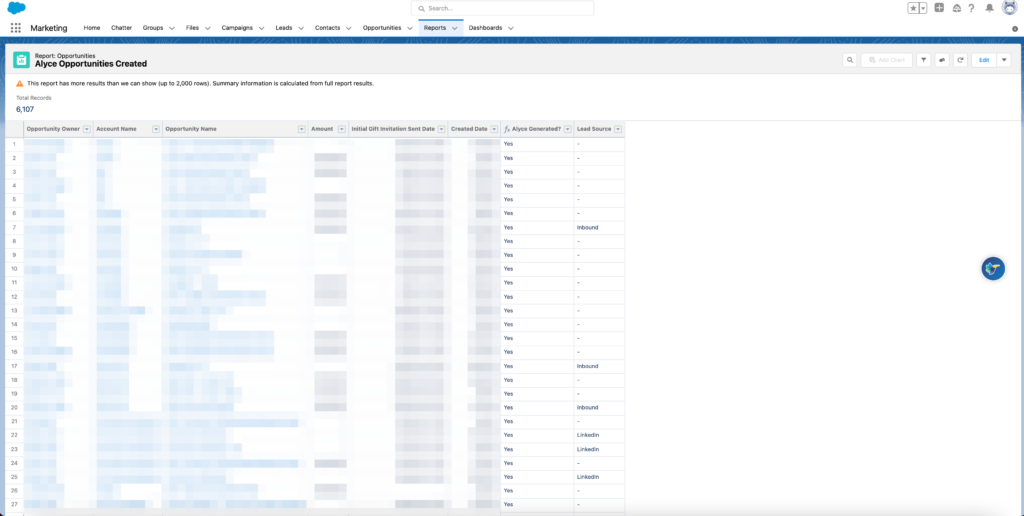This screenshot has height=516, width=1024.
Task: Click Inbound lead source in row 7
Action: (x=587, y=227)
